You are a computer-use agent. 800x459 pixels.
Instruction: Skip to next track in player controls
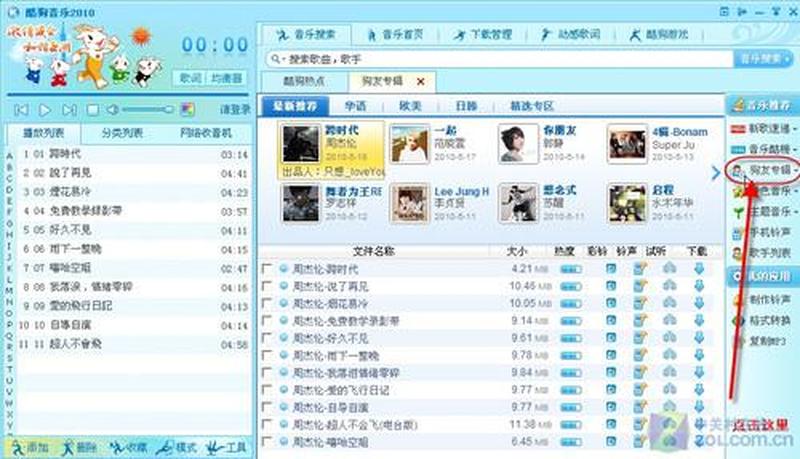69,110
